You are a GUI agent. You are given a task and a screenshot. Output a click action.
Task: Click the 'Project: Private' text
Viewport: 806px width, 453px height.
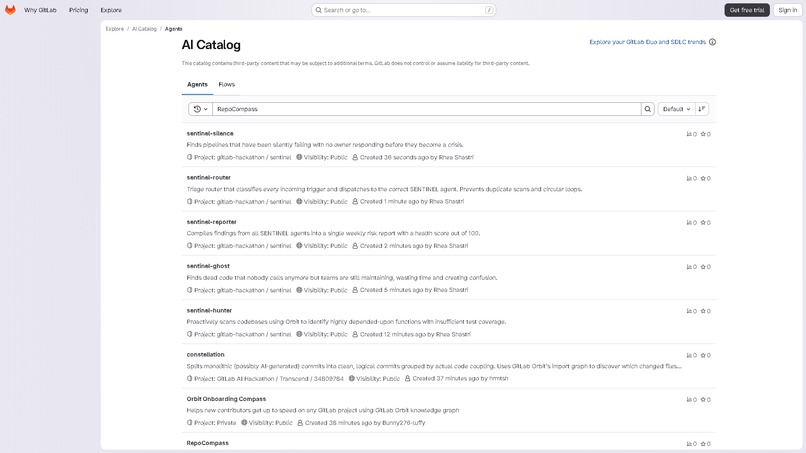[x=215, y=423]
